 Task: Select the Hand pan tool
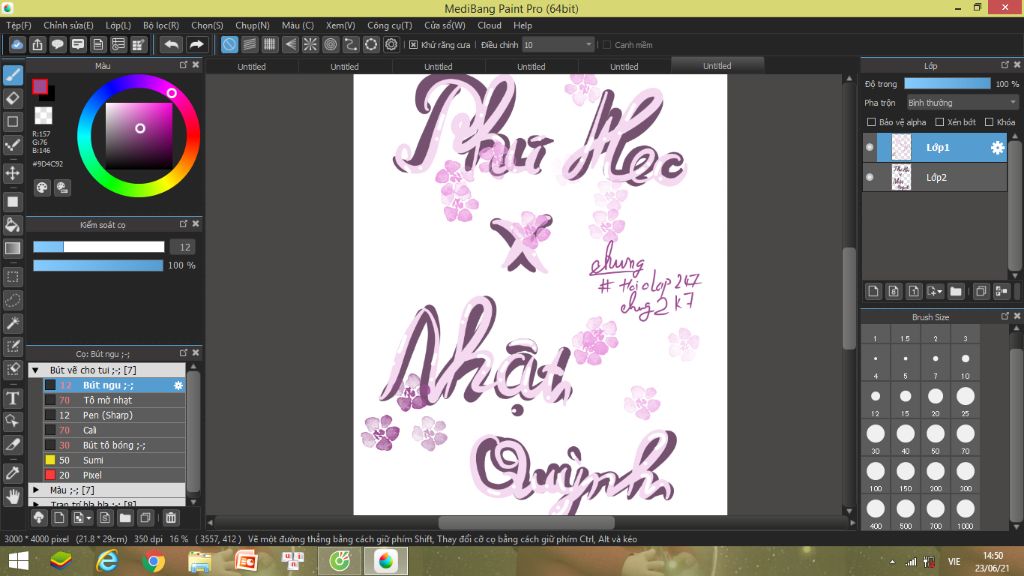coord(13,497)
